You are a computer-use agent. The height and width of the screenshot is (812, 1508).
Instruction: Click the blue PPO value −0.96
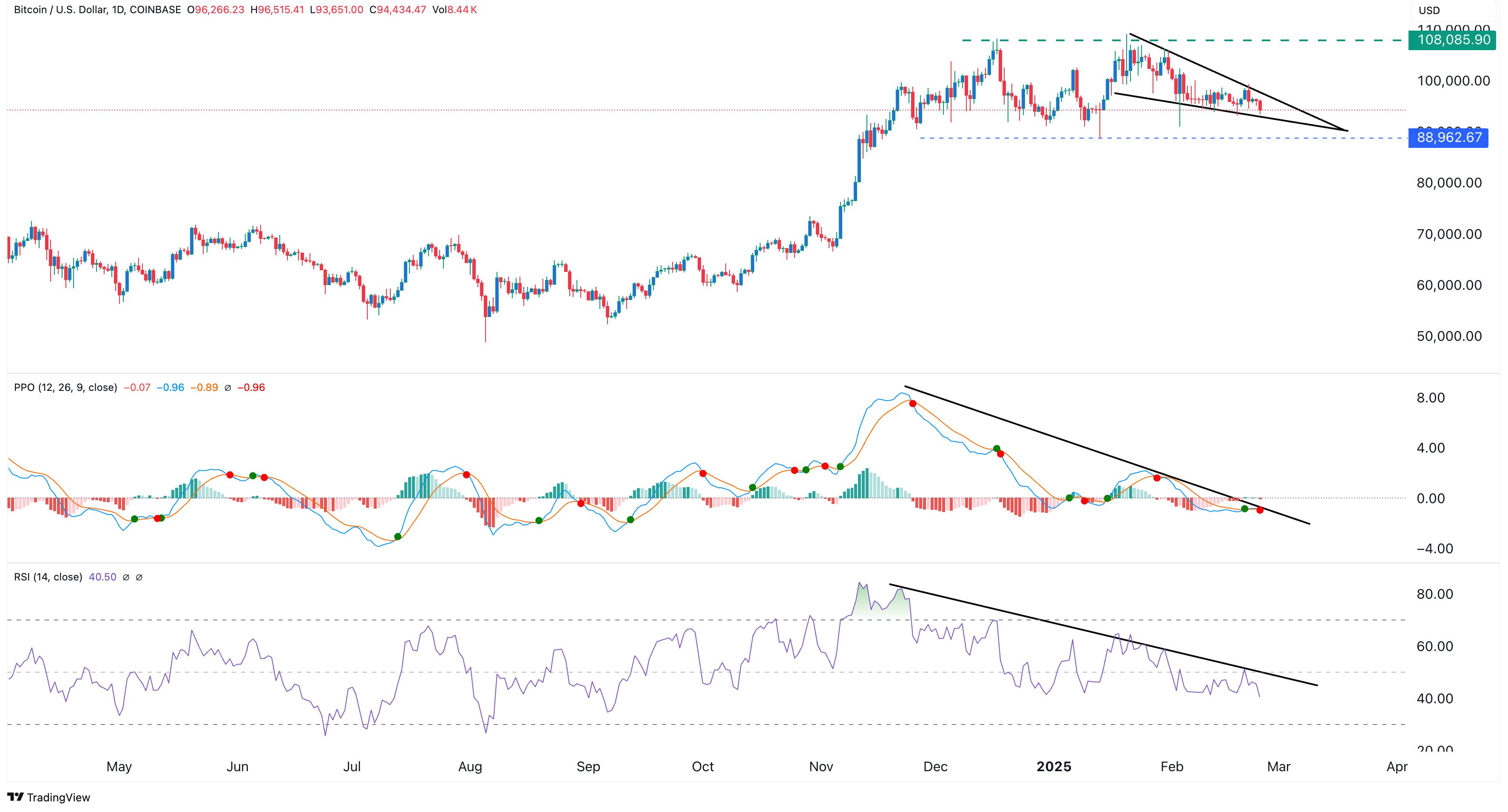click(x=170, y=388)
